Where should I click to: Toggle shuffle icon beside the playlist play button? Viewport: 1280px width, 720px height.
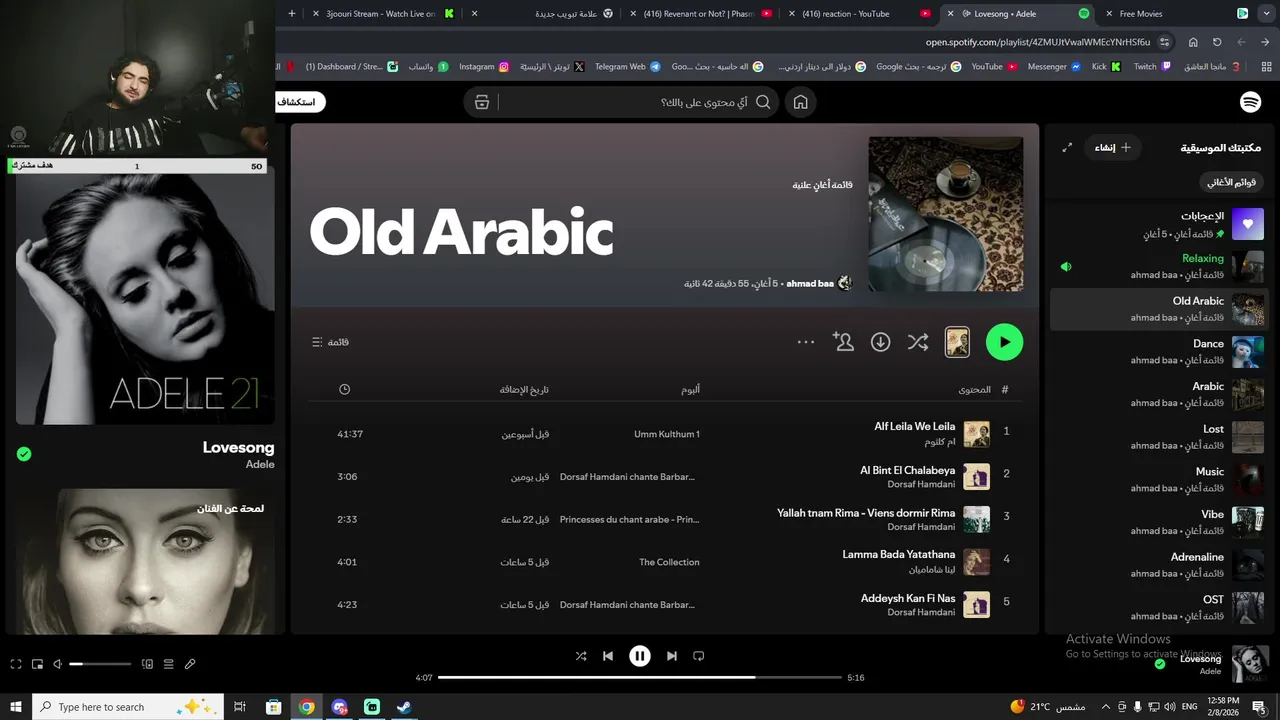917,342
